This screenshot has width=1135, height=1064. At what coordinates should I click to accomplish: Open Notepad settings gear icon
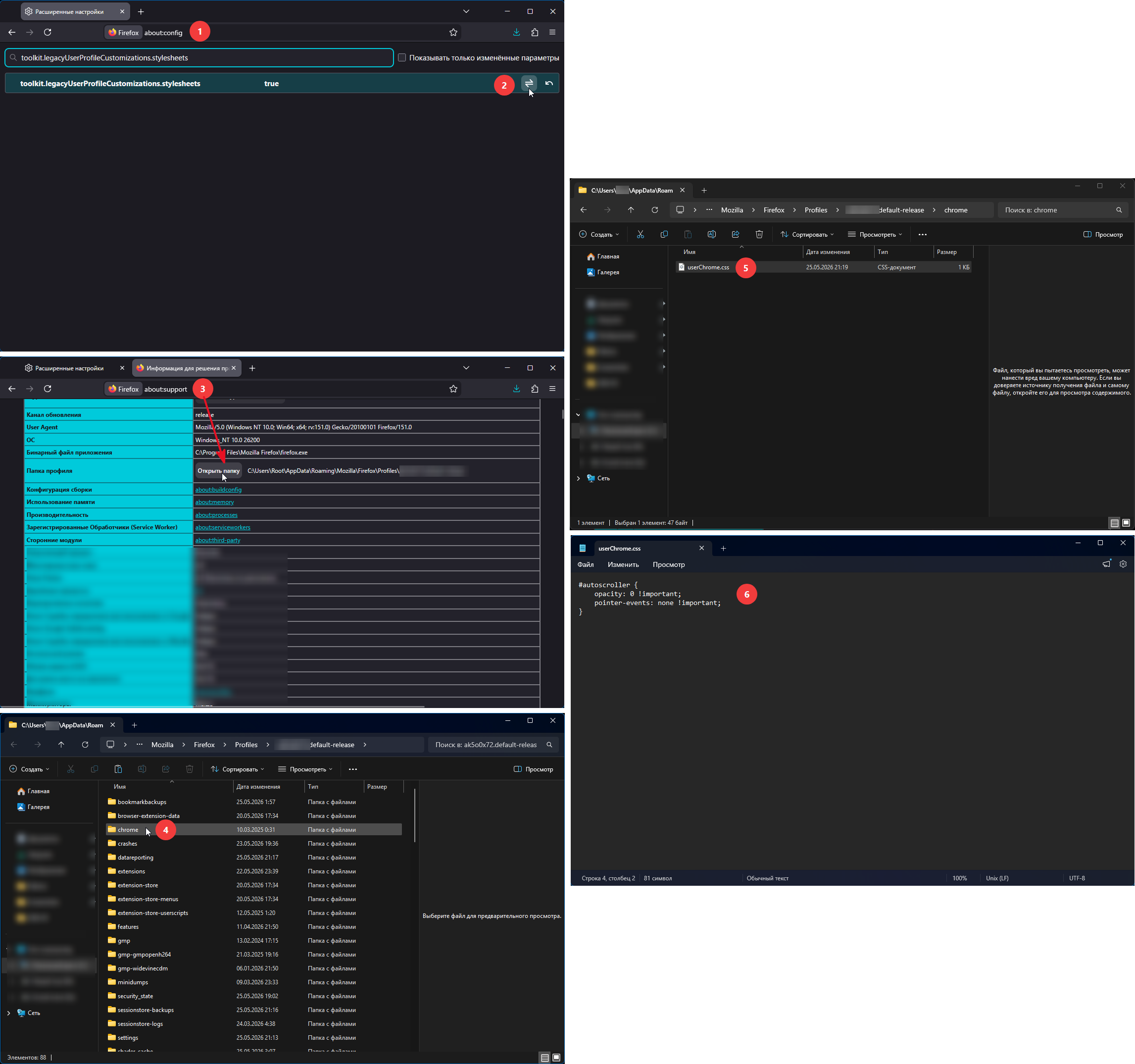point(1123,564)
